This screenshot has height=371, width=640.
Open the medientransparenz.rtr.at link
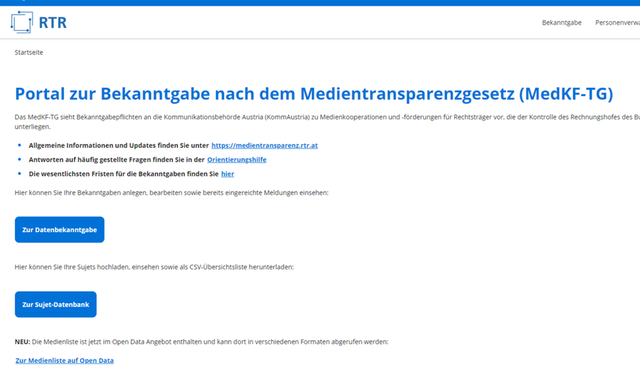(x=264, y=145)
